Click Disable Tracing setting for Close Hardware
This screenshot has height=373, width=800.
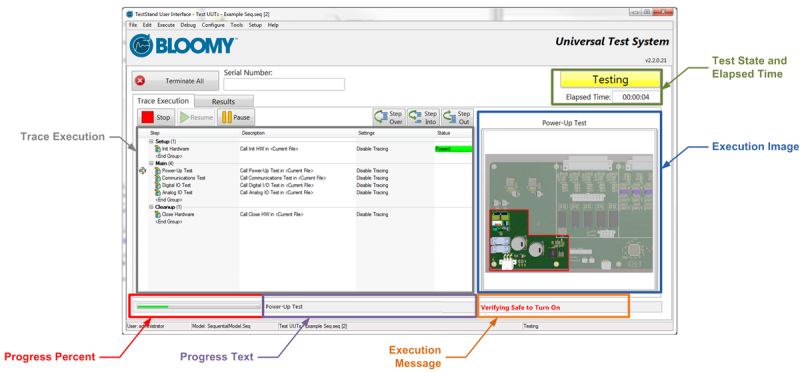[372, 215]
